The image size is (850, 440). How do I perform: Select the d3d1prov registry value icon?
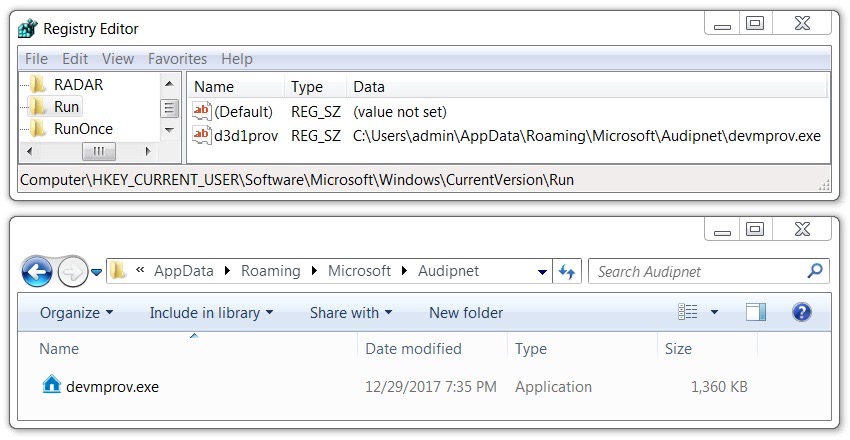coord(202,135)
